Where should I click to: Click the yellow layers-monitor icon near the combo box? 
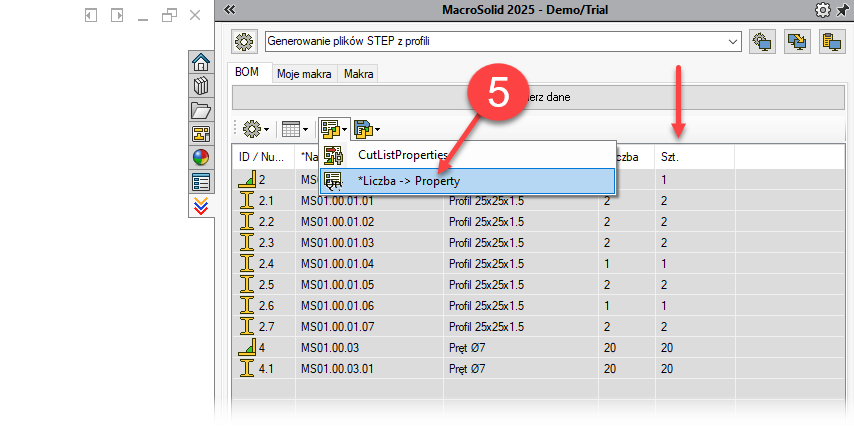pyautogui.click(x=798, y=41)
